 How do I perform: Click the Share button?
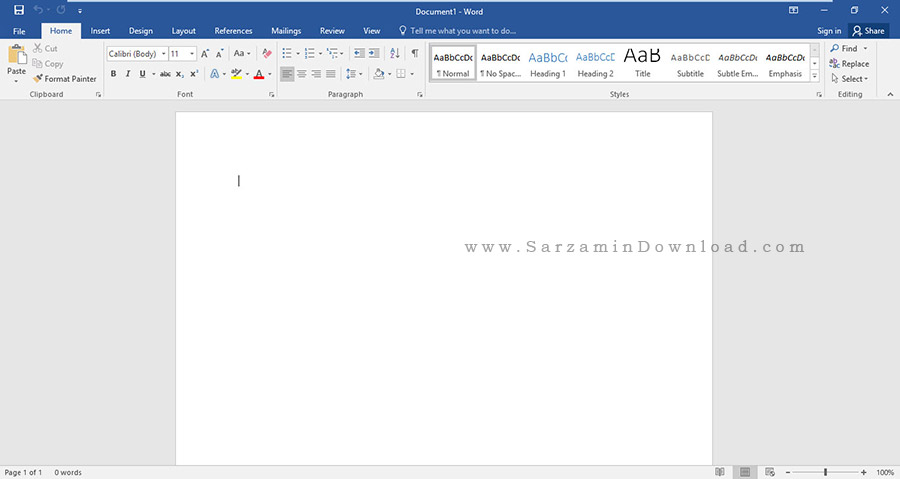[x=868, y=31]
